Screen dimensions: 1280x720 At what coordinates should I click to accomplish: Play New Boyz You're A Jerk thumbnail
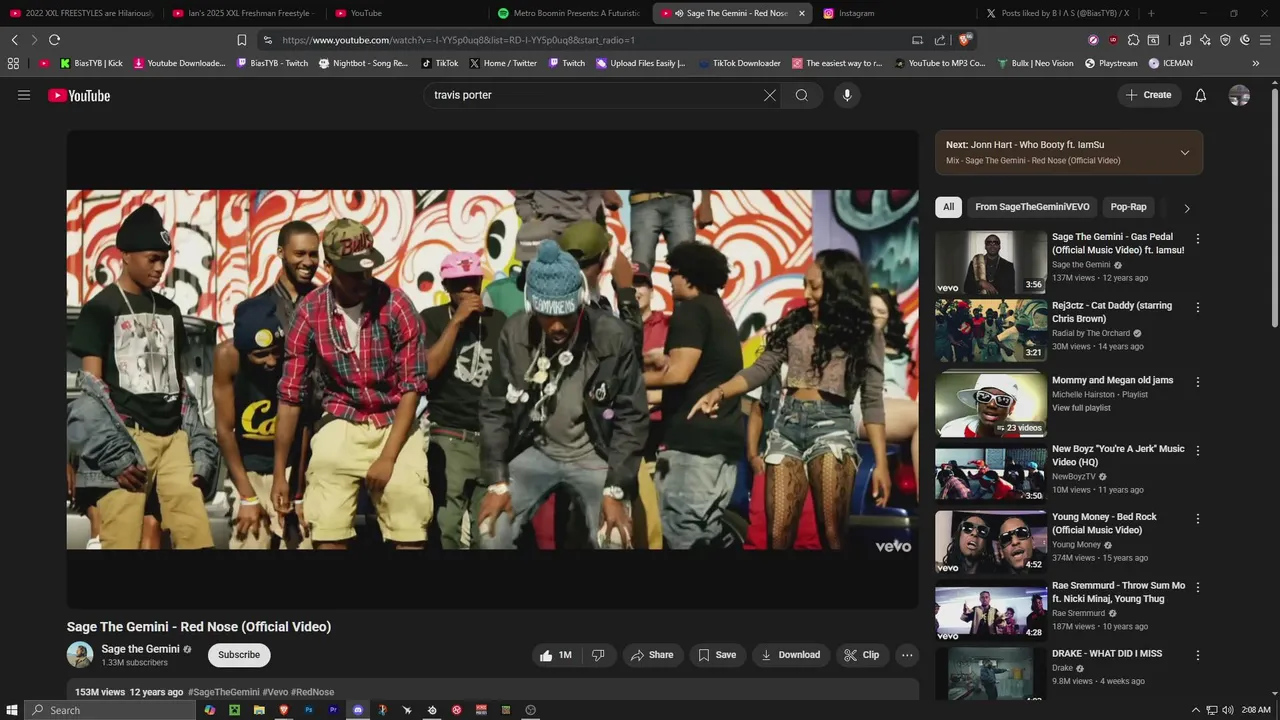coord(991,474)
